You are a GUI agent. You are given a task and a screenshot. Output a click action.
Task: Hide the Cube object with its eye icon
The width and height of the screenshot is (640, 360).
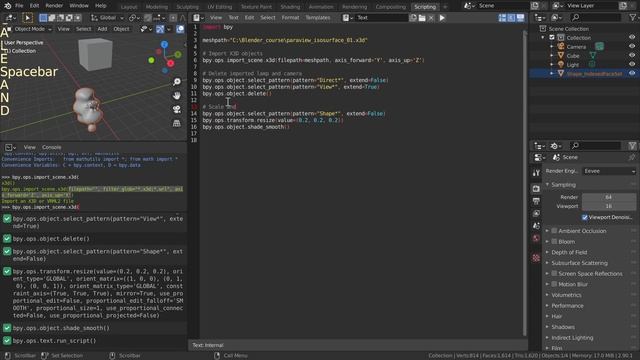tap(632, 56)
